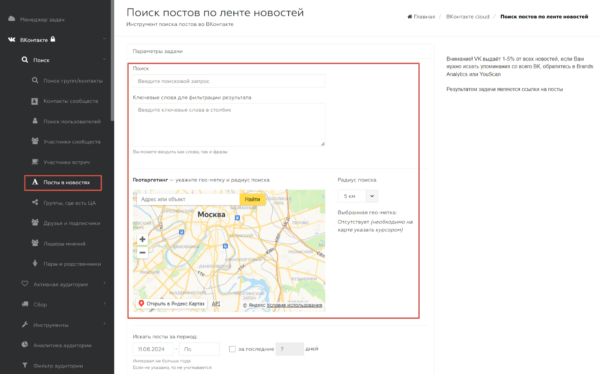Expand the Сбор section chevron

(x=104, y=304)
